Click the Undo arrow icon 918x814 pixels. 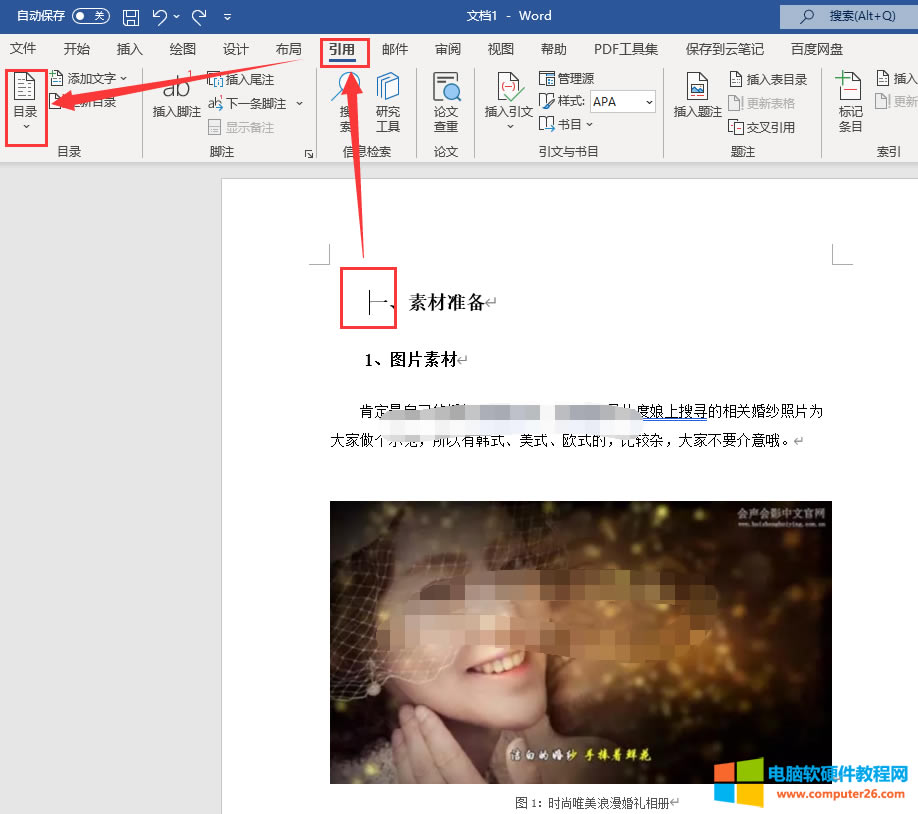click(x=160, y=17)
